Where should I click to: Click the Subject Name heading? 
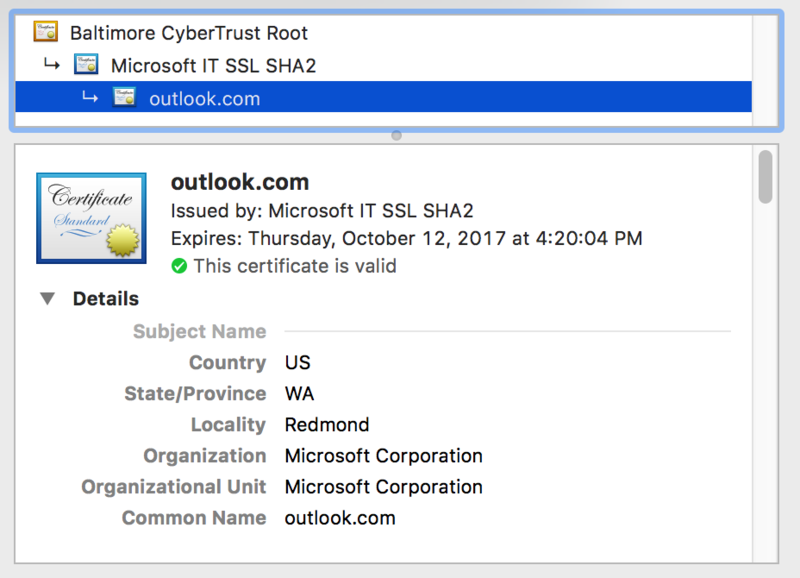coord(199,331)
